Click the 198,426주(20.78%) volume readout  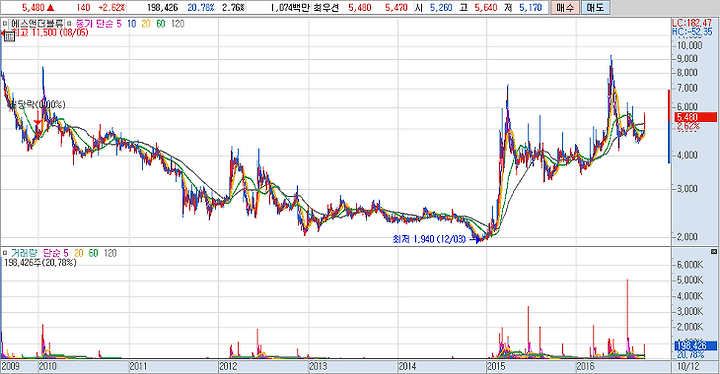40,263
